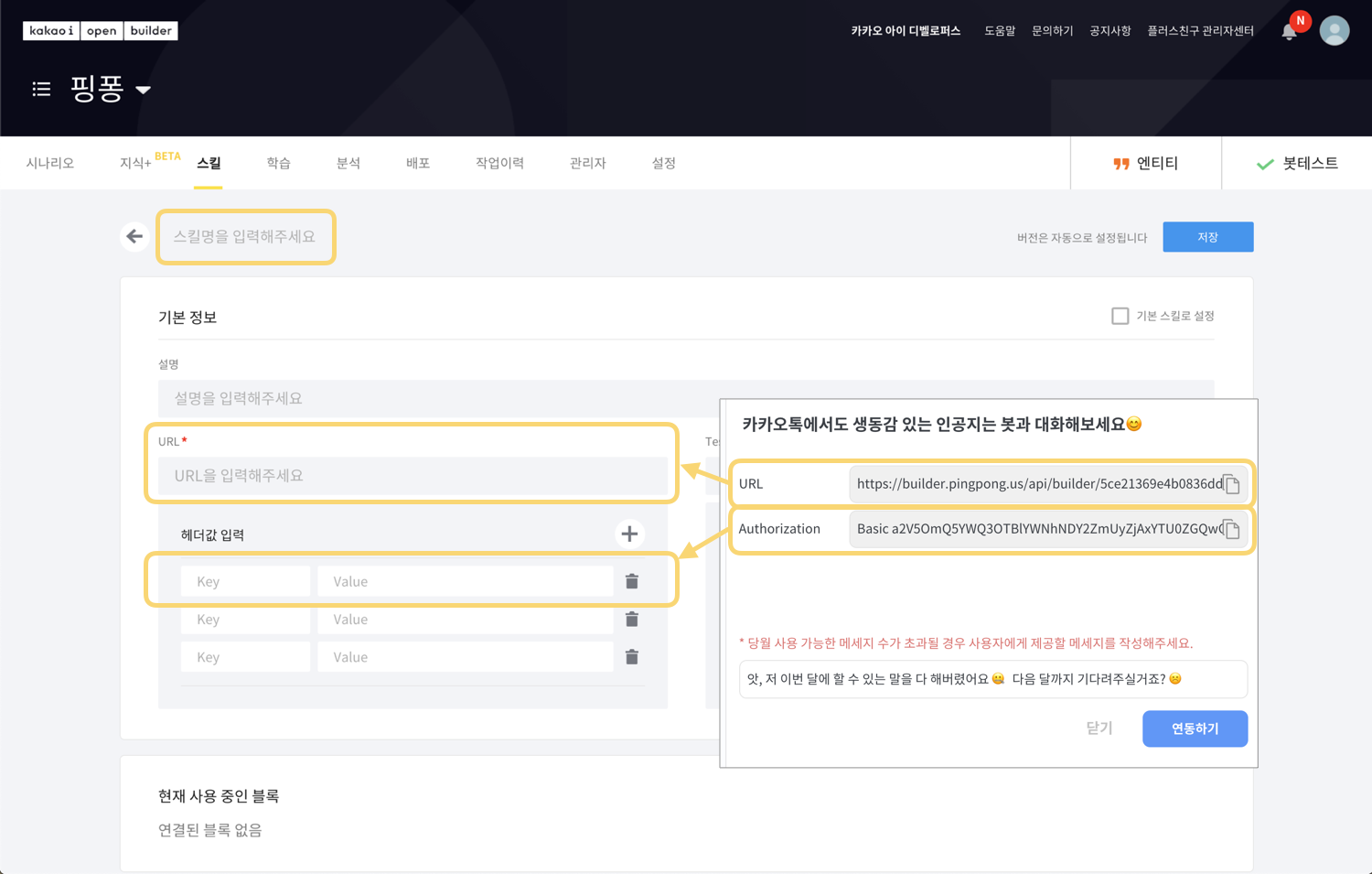This screenshot has height=874, width=1372.
Task: Open the 공지사항 link
Action: (x=1110, y=31)
